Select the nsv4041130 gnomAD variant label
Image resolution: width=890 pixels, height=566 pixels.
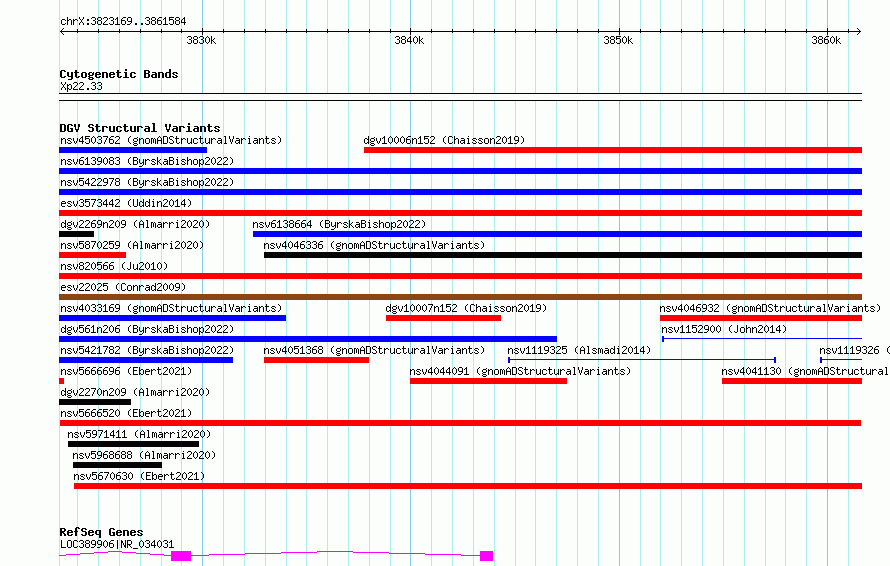805,371
